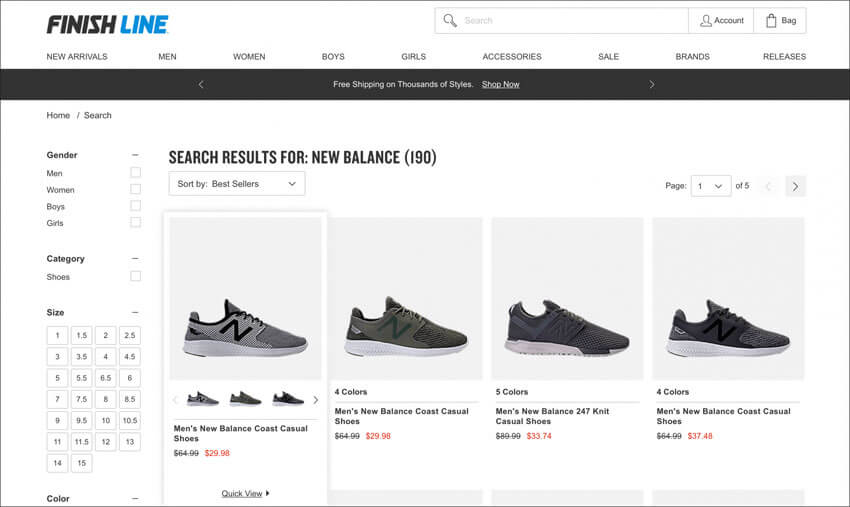
Task: Open the Girls menu
Action: click(x=414, y=56)
